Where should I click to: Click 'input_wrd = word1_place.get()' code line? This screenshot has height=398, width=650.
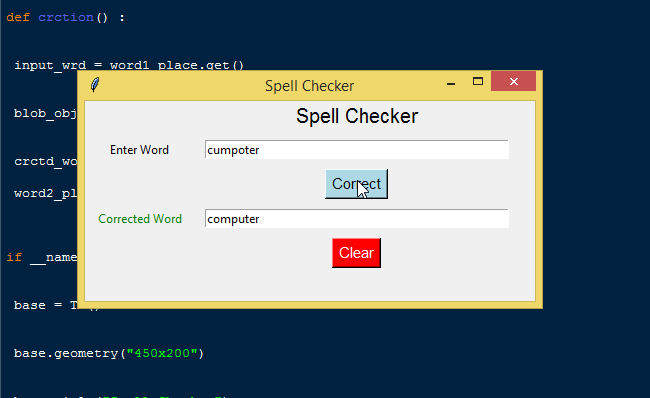point(129,65)
